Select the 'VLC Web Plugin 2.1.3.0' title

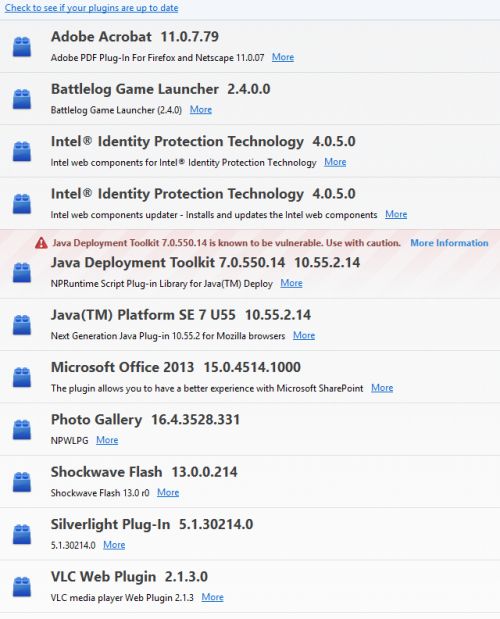pos(129,577)
